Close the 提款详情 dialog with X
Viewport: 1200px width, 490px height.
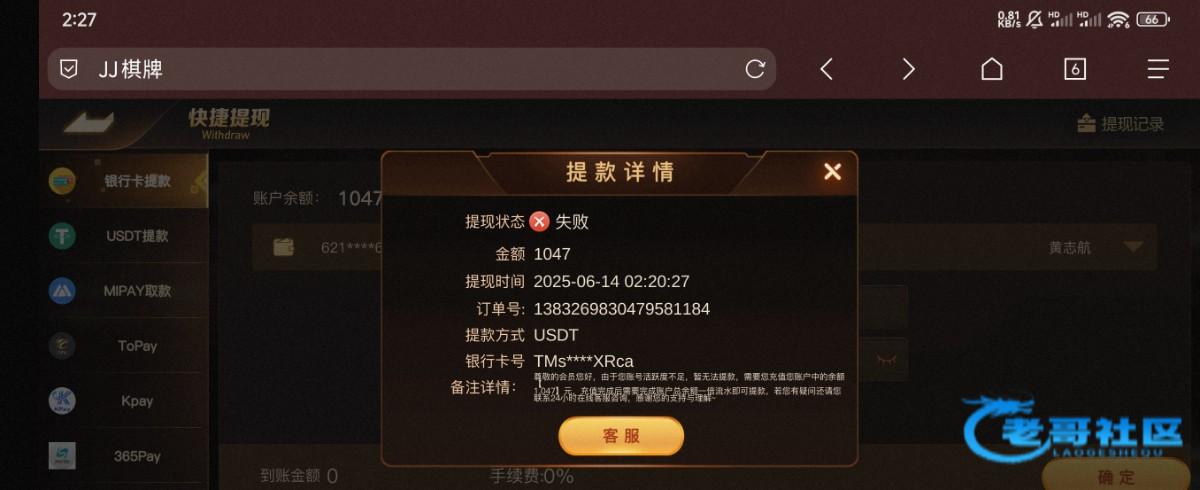click(832, 172)
